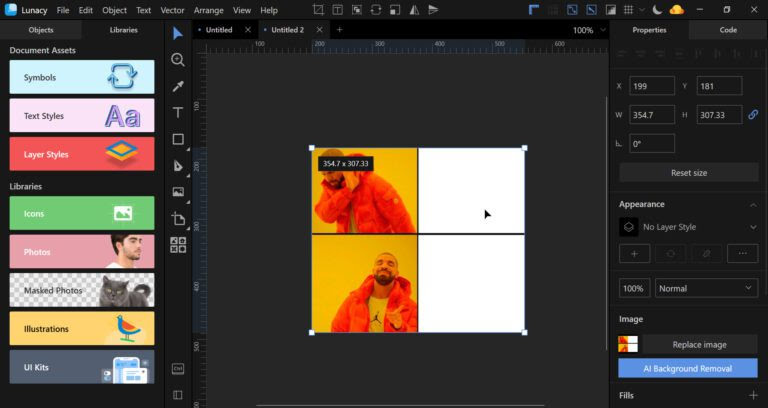Click the text frame icon in top toolbar
The image size is (768, 408).
(337, 10)
